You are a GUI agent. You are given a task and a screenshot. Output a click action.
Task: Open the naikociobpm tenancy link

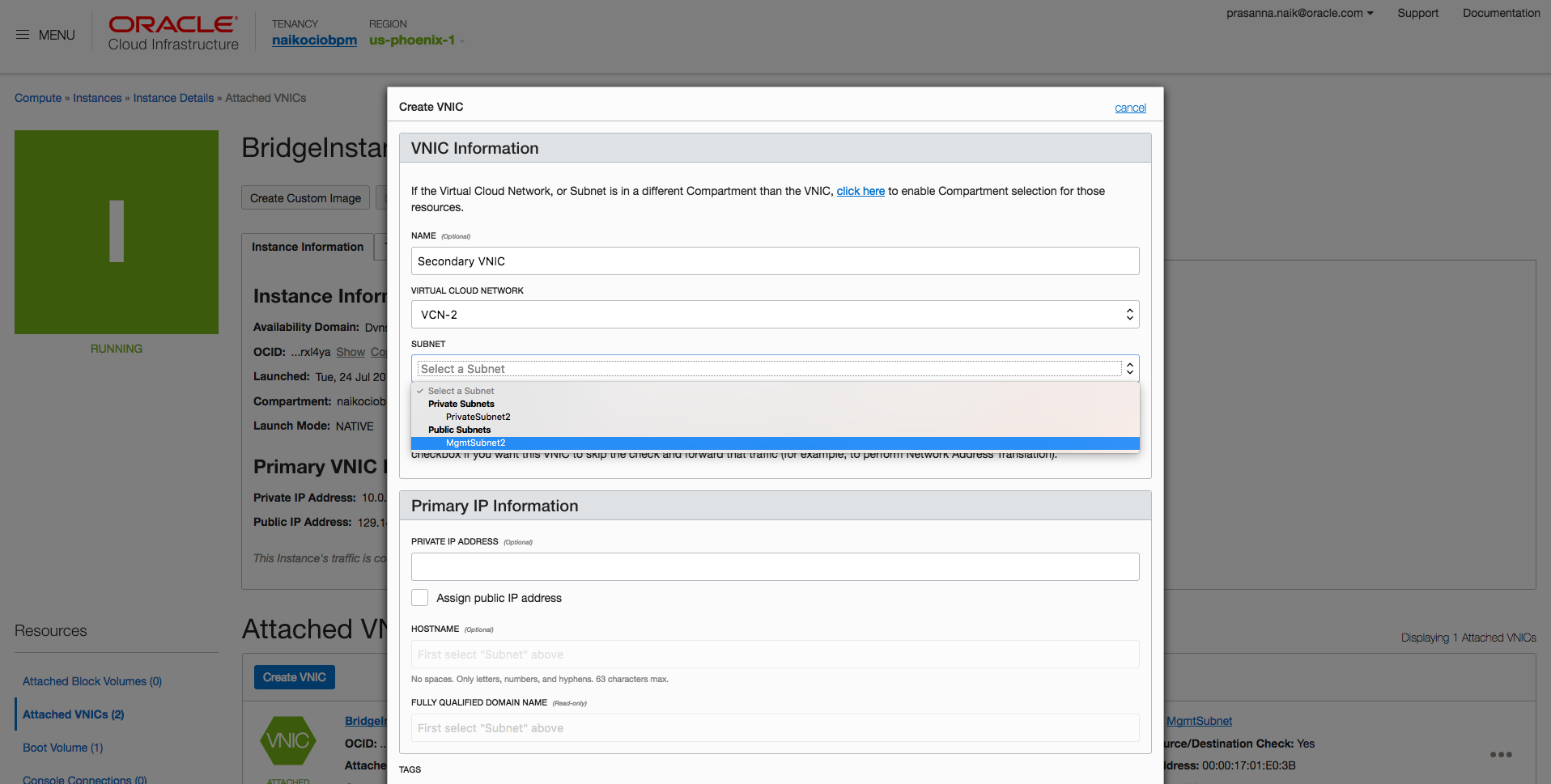314,40
